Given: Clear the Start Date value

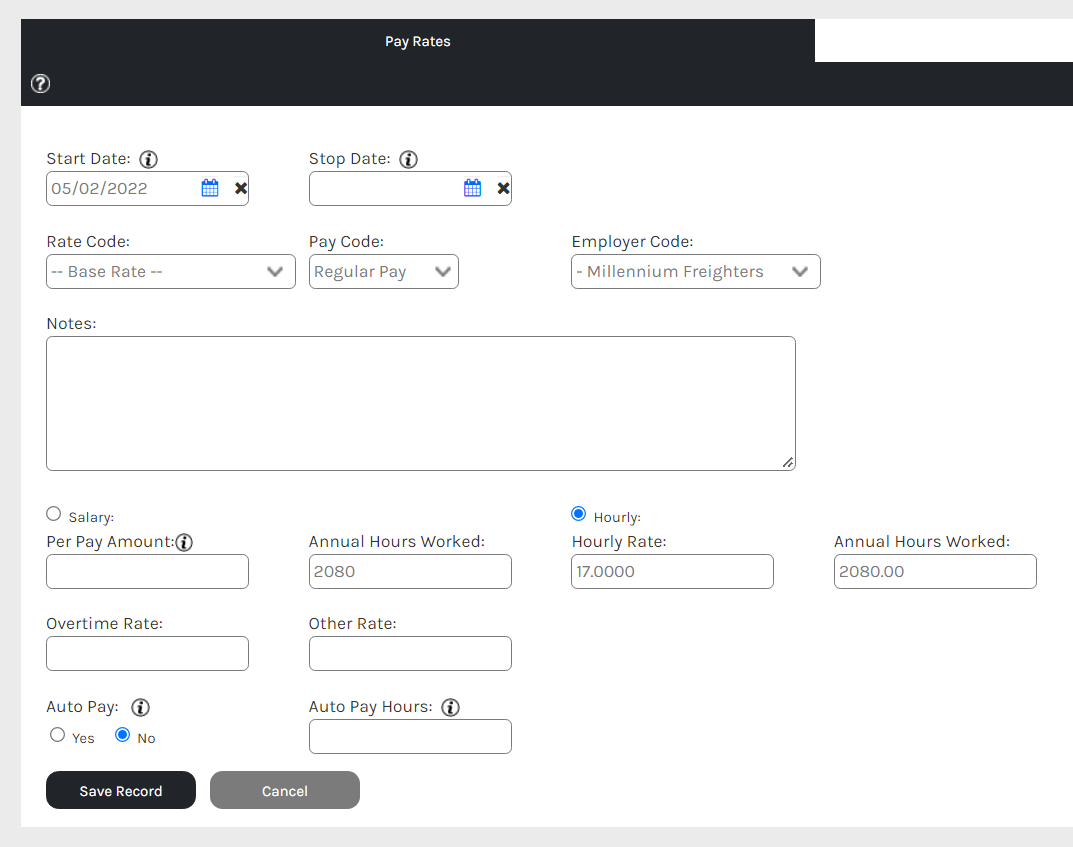Looking at the screenshot, I should [241, 188].
